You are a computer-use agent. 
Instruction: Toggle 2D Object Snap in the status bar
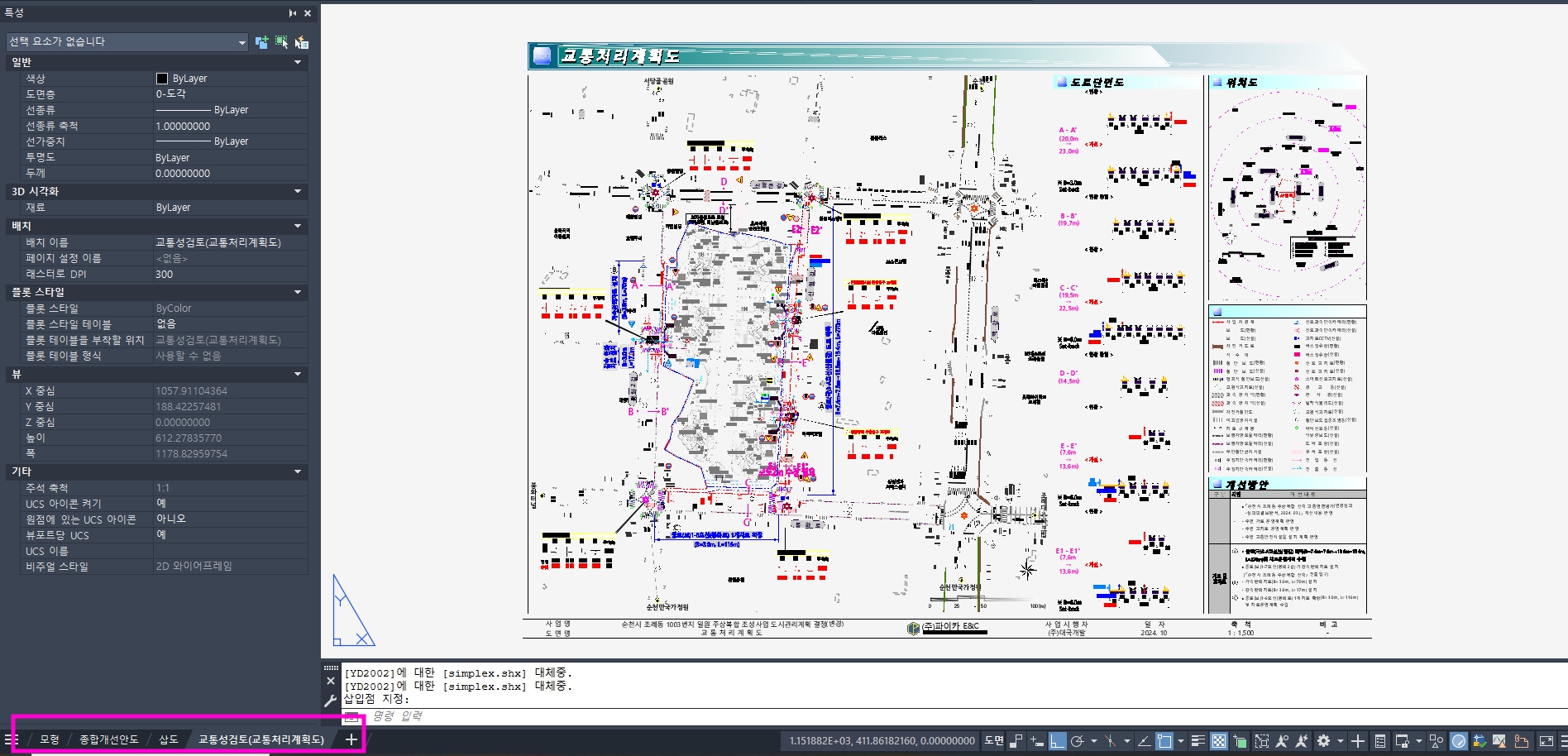tap(1164, 741)
